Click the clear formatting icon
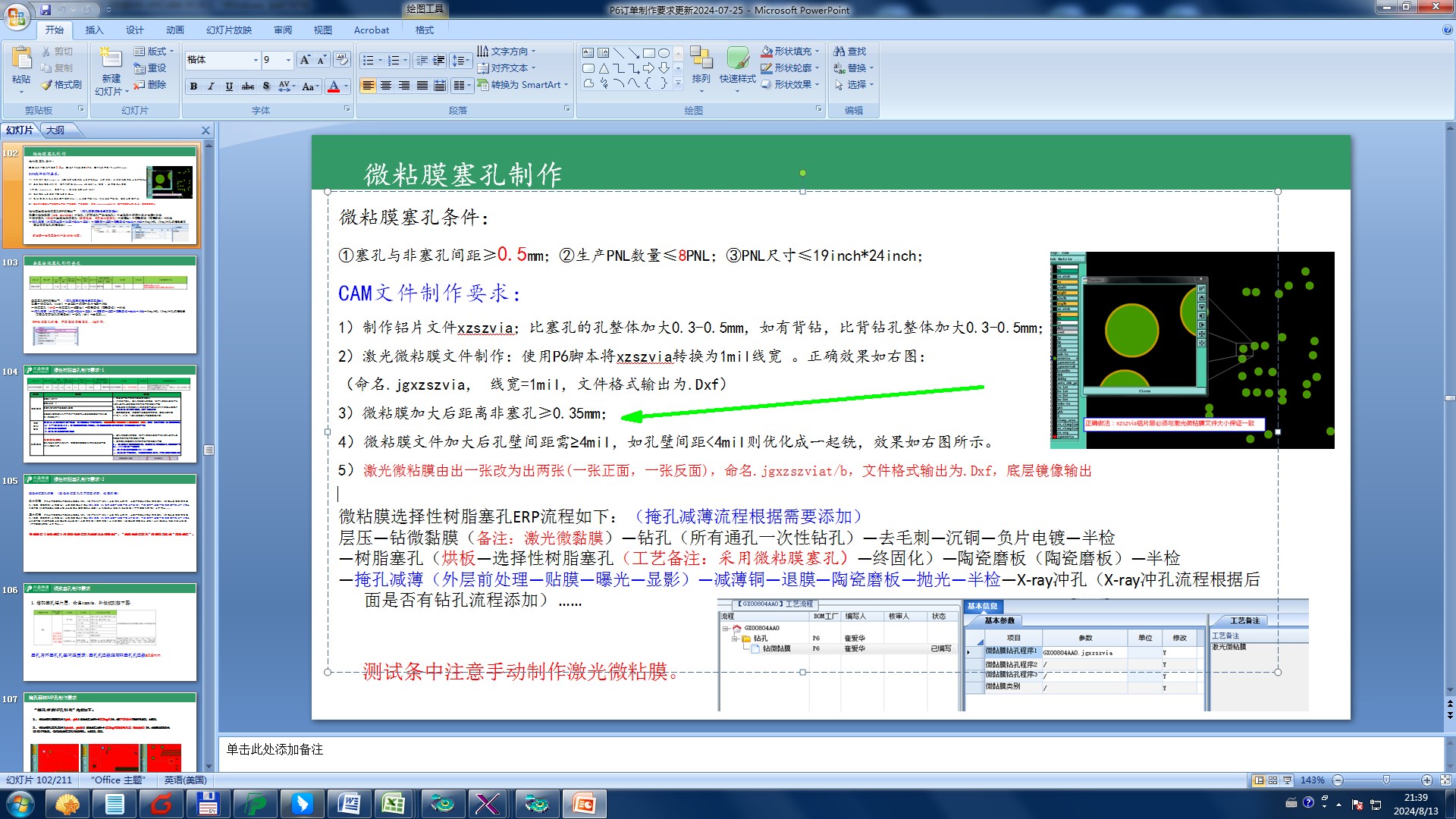 tap(341, 60)
